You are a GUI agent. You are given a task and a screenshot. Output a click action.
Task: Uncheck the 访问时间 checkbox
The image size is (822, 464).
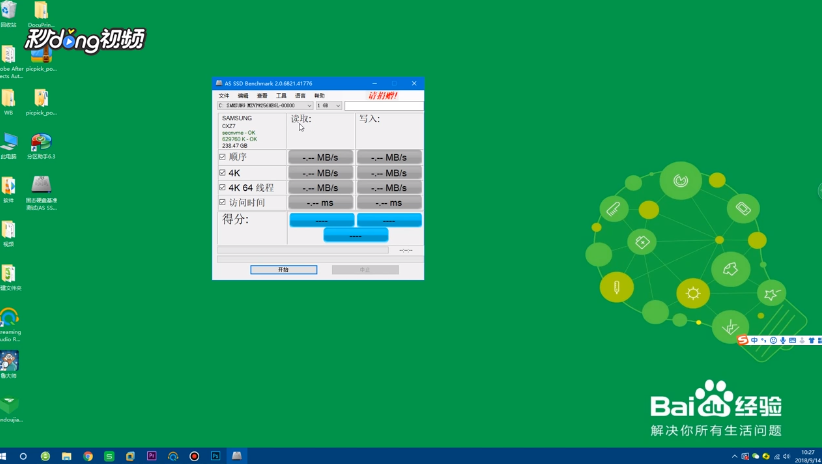coord(222,202)
